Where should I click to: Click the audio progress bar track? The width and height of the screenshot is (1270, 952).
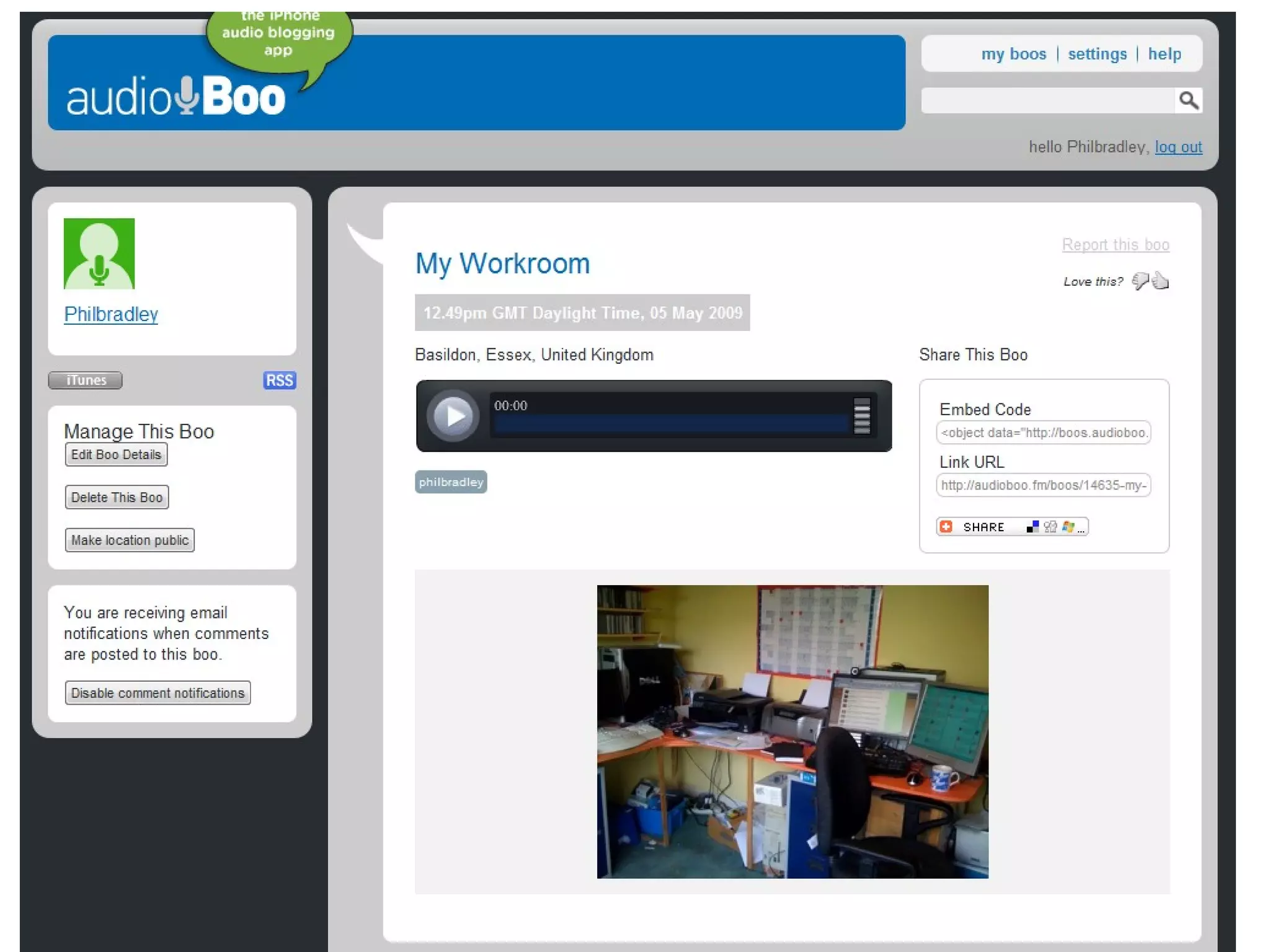pyautogui.click(x=670, y=424)
